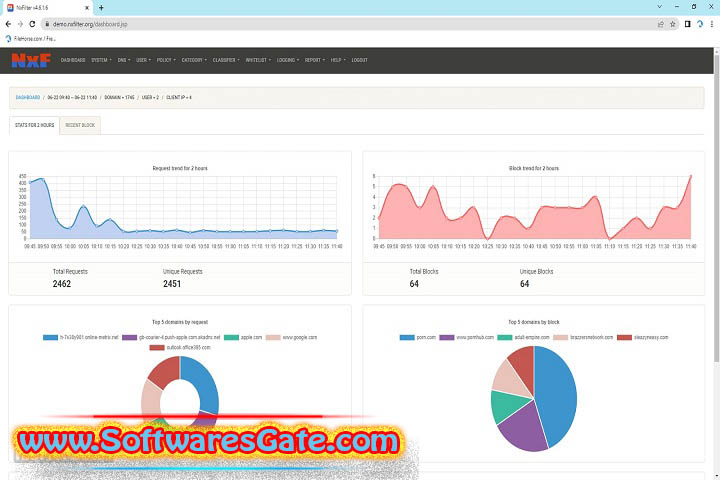Screen dimensions: 720x480
Task: Toggle the pink www.google.com legend swatch
Action: [x=273, y=338]
